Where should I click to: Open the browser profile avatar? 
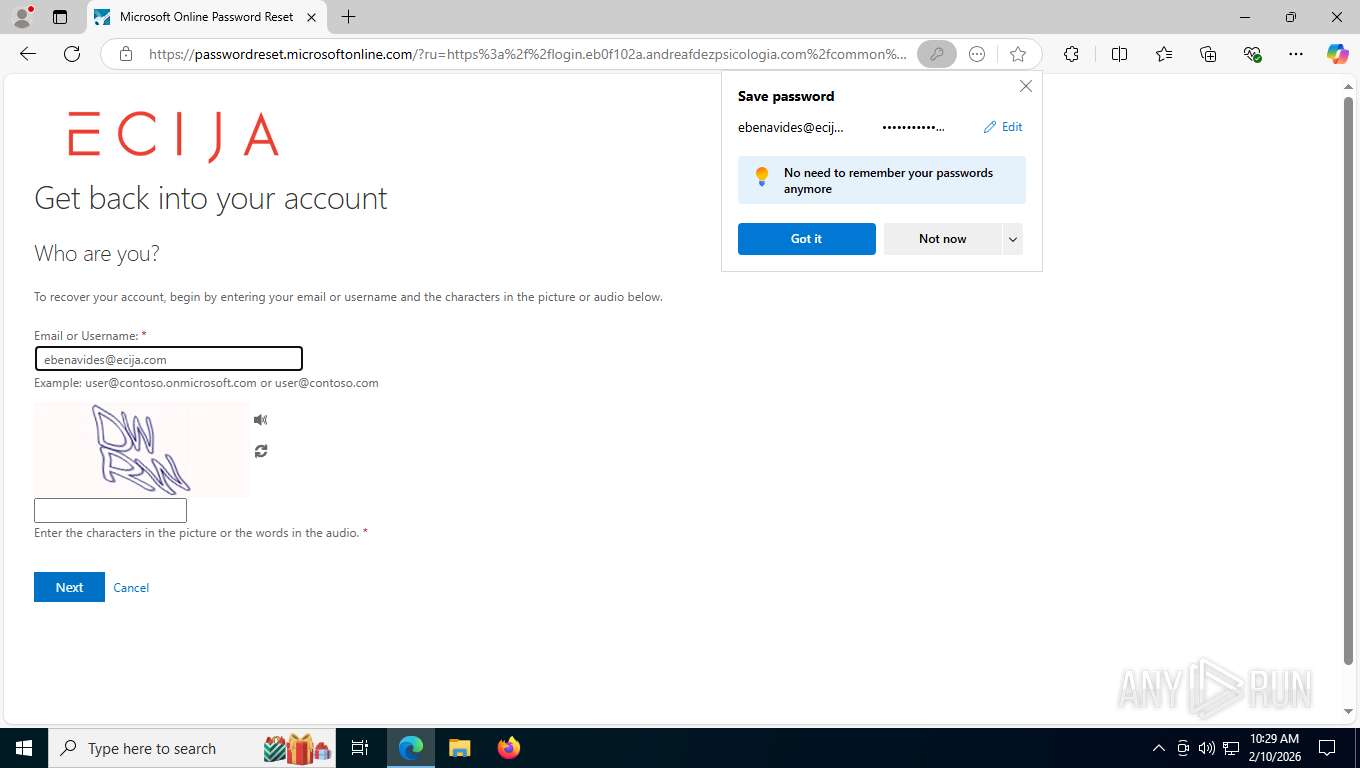[x=22, y=17]
